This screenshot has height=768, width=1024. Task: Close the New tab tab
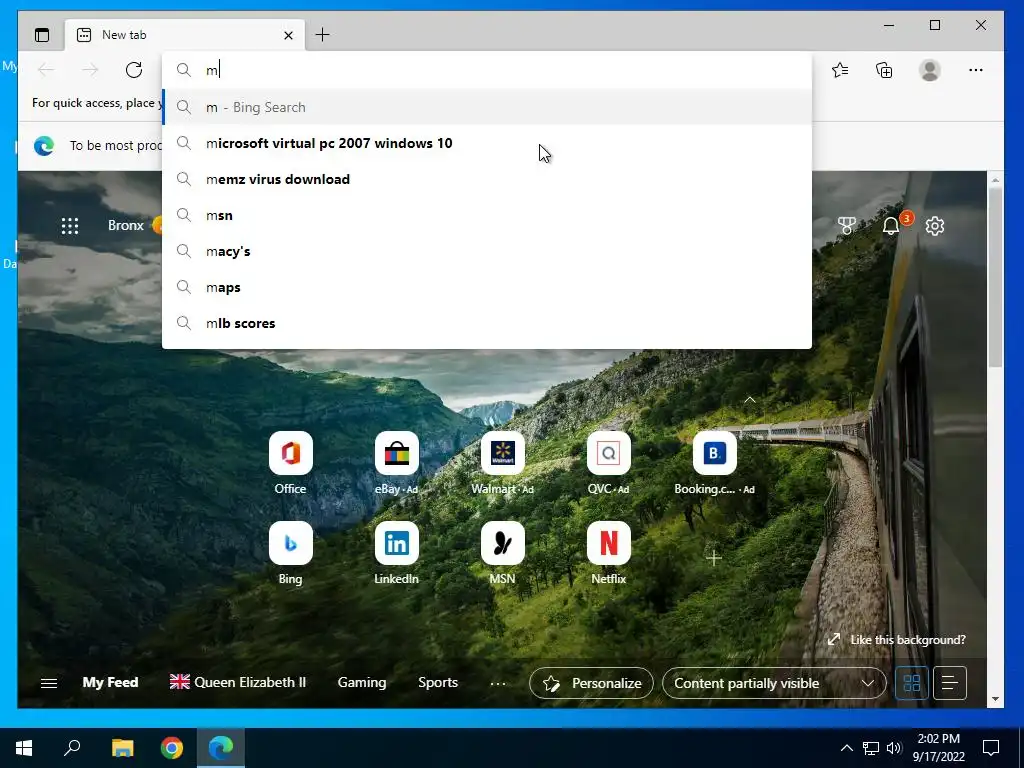click(x=288, y=35)
